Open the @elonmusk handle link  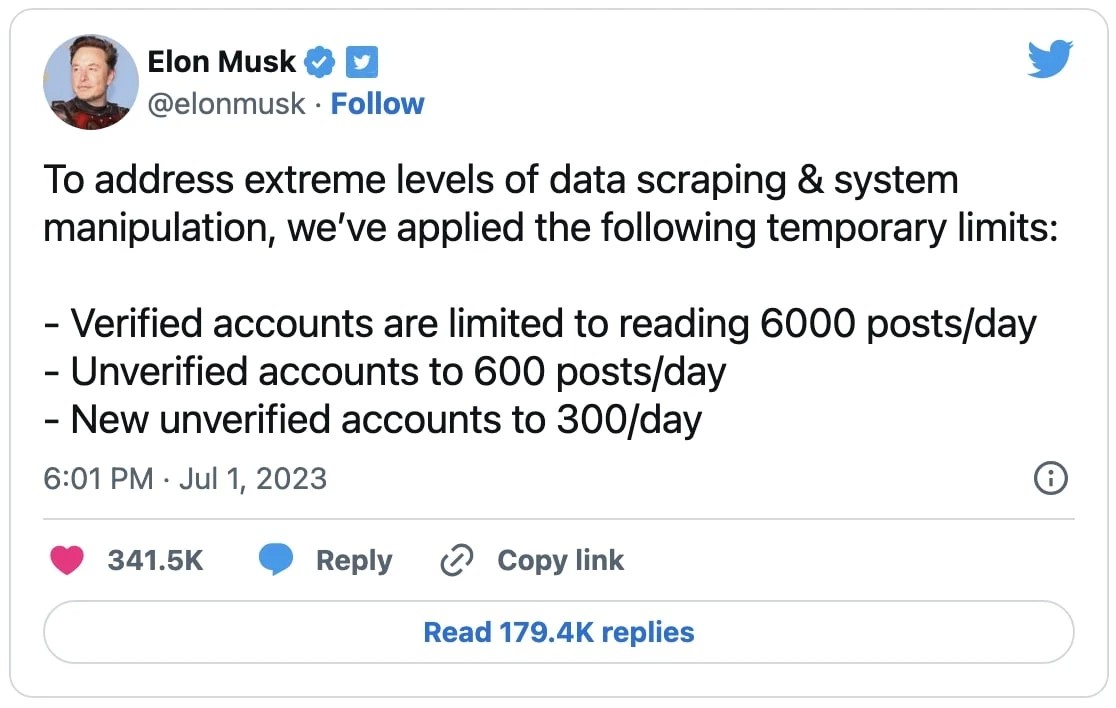pyautogui.click(x=226, y=104)
